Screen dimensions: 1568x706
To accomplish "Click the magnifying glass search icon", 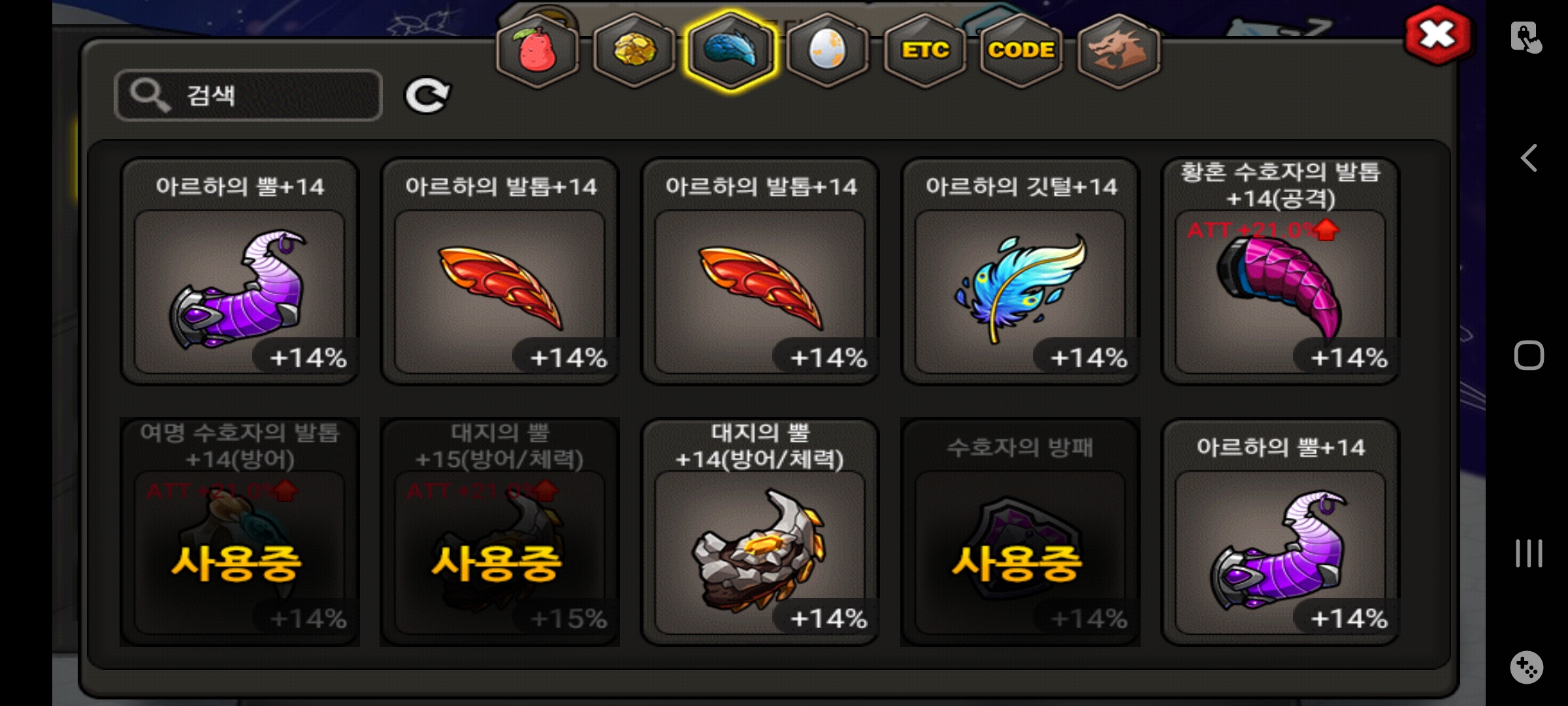I will (150, 95).
